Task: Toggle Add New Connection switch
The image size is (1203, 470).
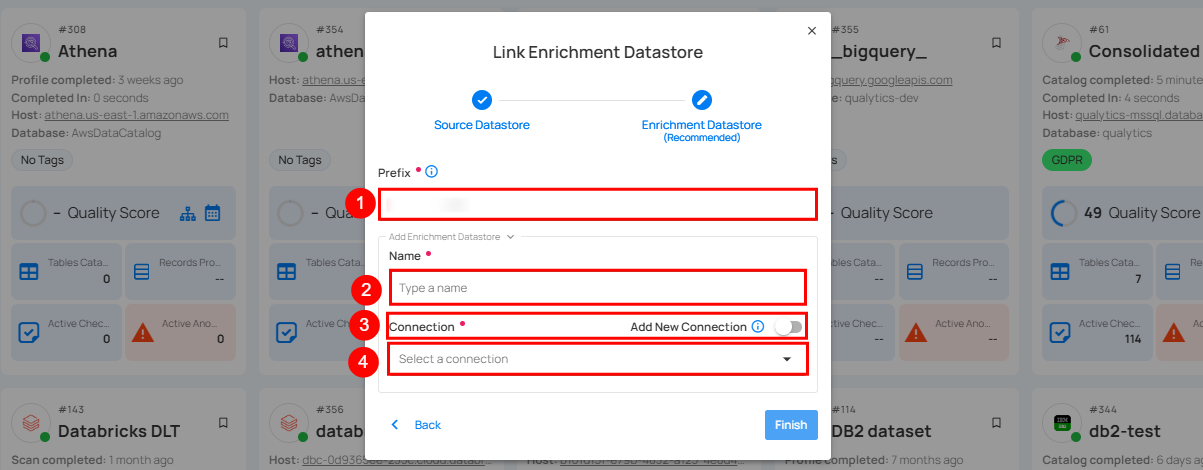Action: [x=788, y=327]
